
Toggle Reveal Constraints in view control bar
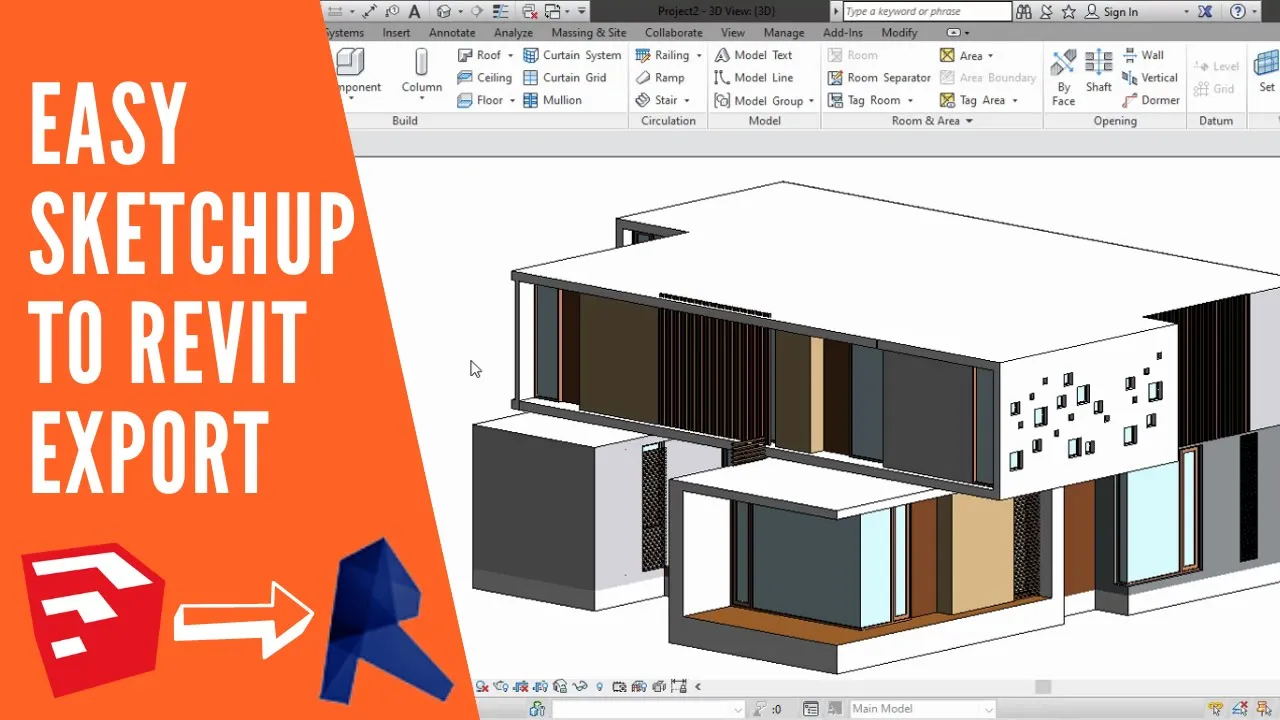pyautogui.click(x=679, y=686)
